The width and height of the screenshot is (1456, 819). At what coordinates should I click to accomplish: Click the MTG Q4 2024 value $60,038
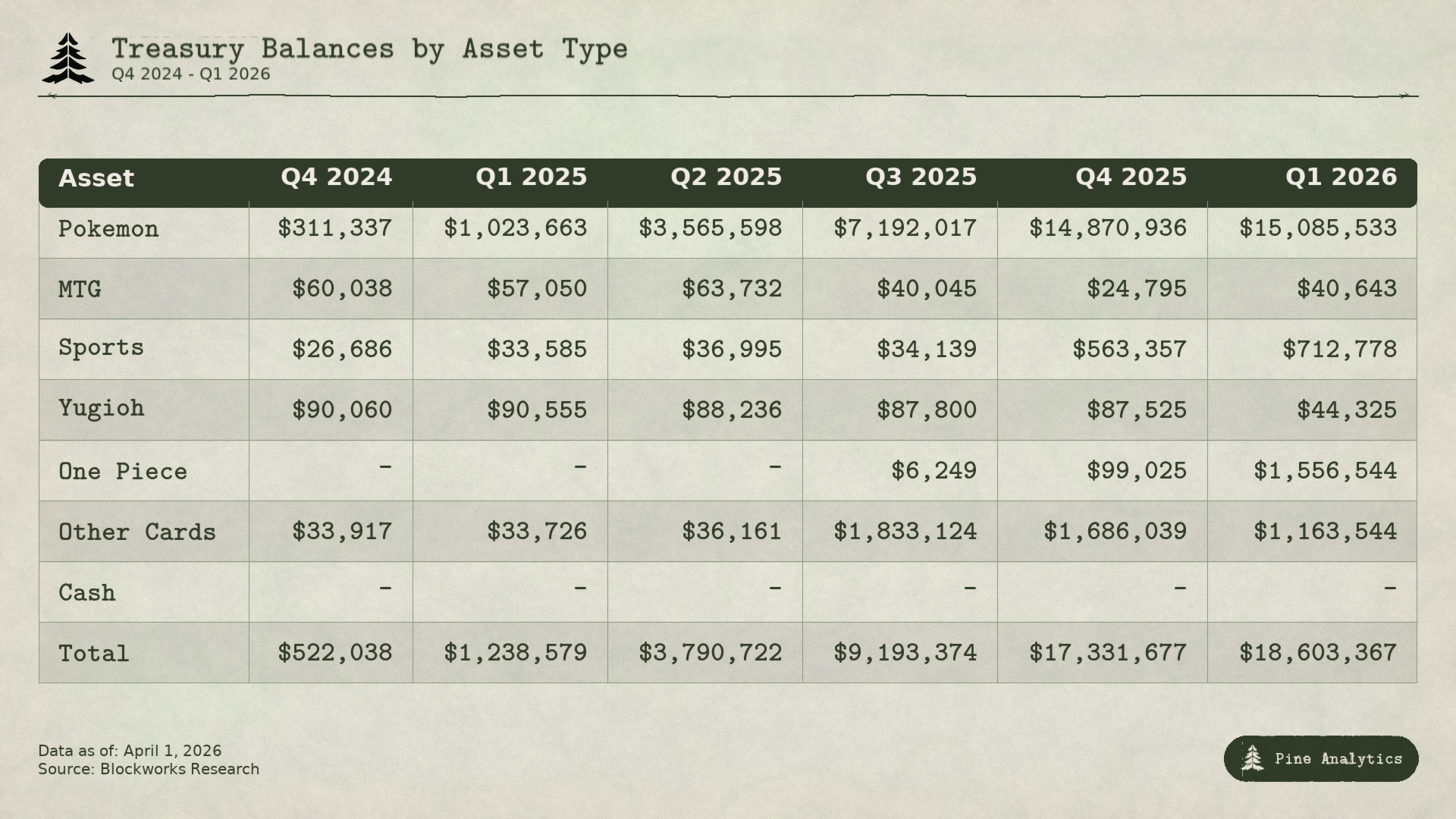(342, 289)
